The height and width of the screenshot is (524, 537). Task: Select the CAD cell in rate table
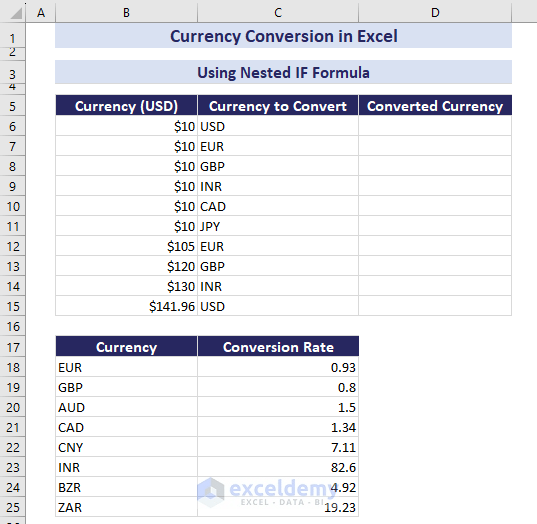[x=126, y=427]
